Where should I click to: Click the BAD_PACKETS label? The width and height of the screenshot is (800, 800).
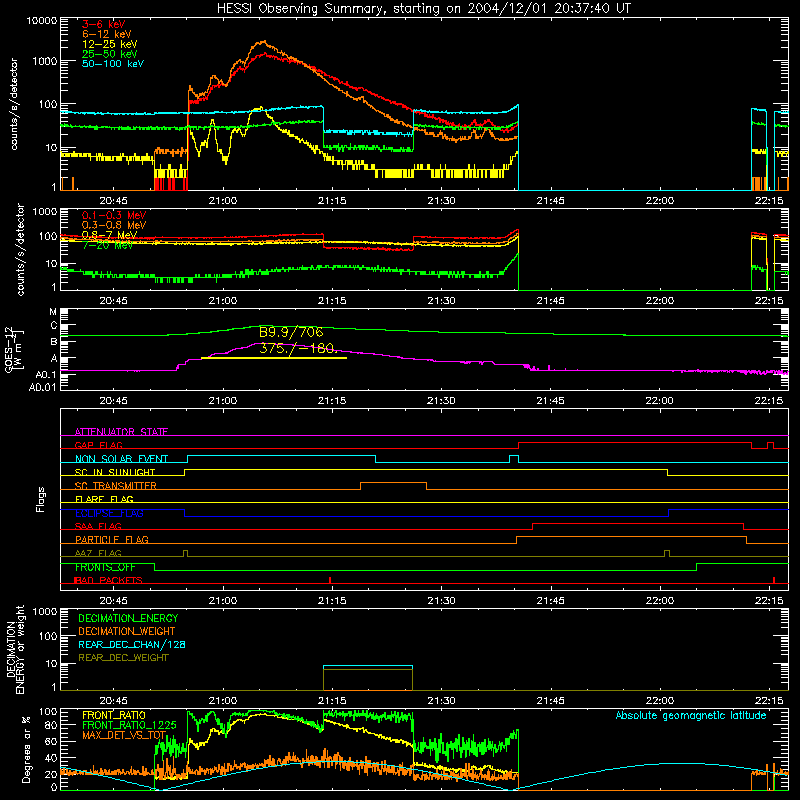click(108, 580)
